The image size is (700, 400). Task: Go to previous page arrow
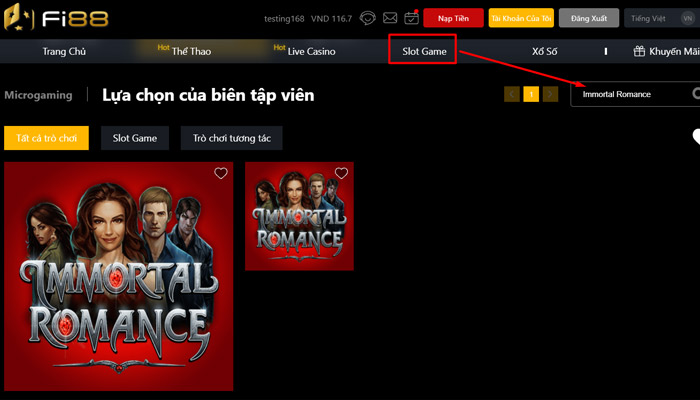[512, 94]
